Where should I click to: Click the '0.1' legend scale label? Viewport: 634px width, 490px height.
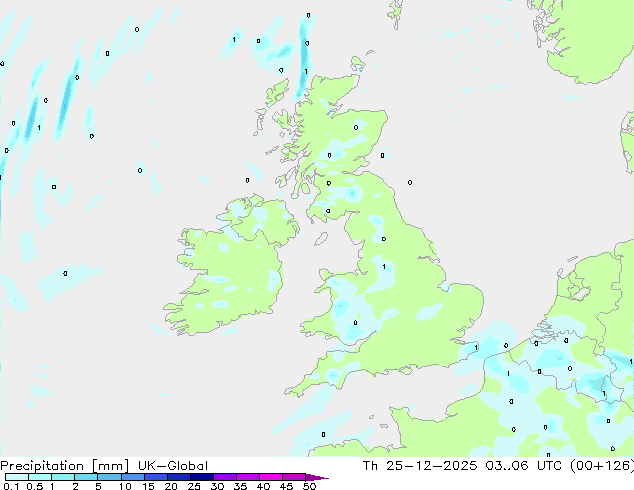click(11, 486)
